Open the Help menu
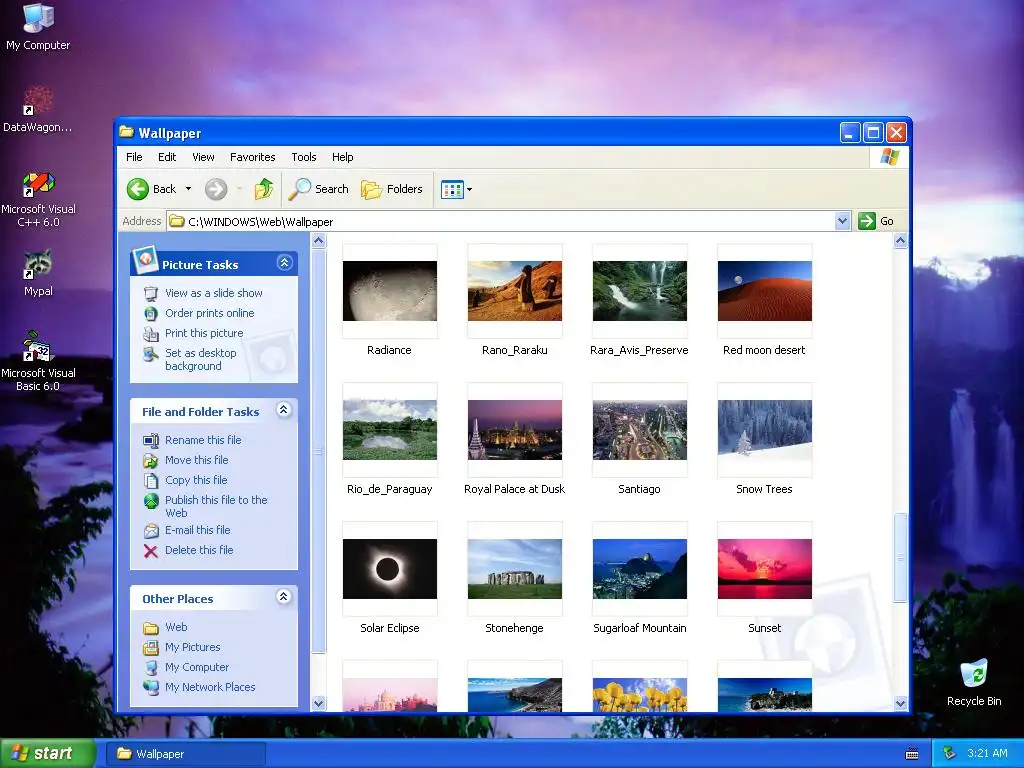Screen dimensions: 1024x768 pyautogui.click(x=342, y=157)
